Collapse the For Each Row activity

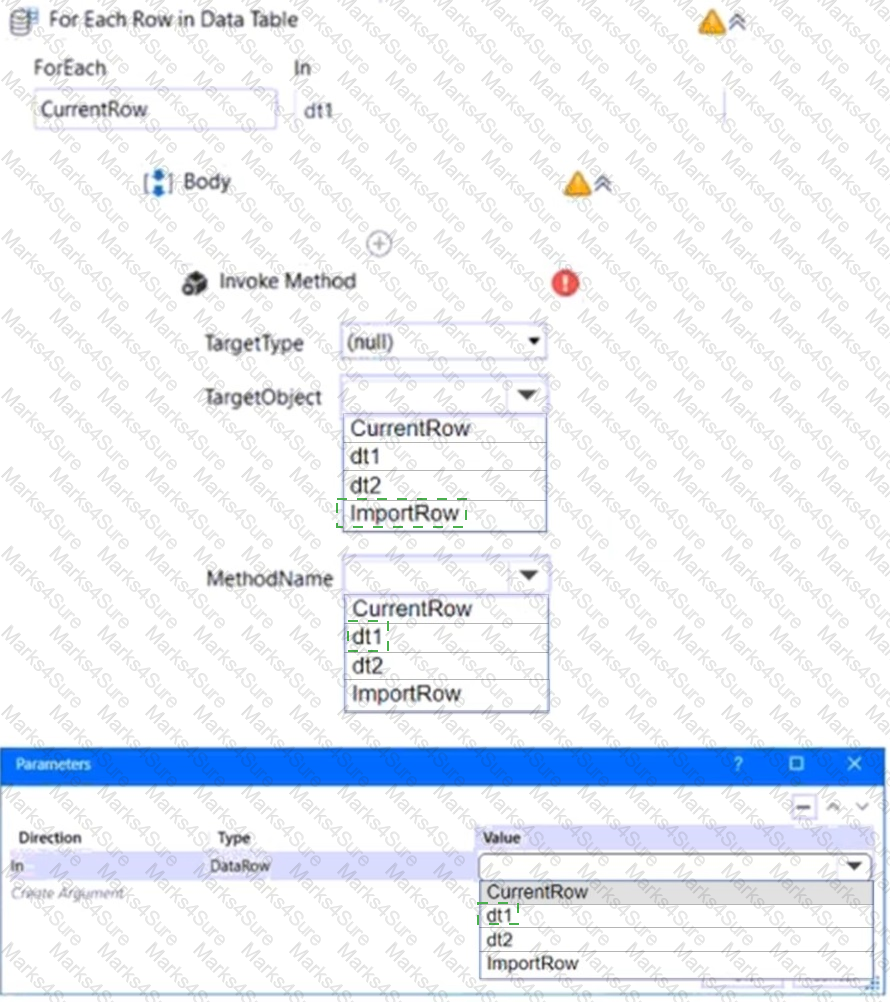(737, 22)
